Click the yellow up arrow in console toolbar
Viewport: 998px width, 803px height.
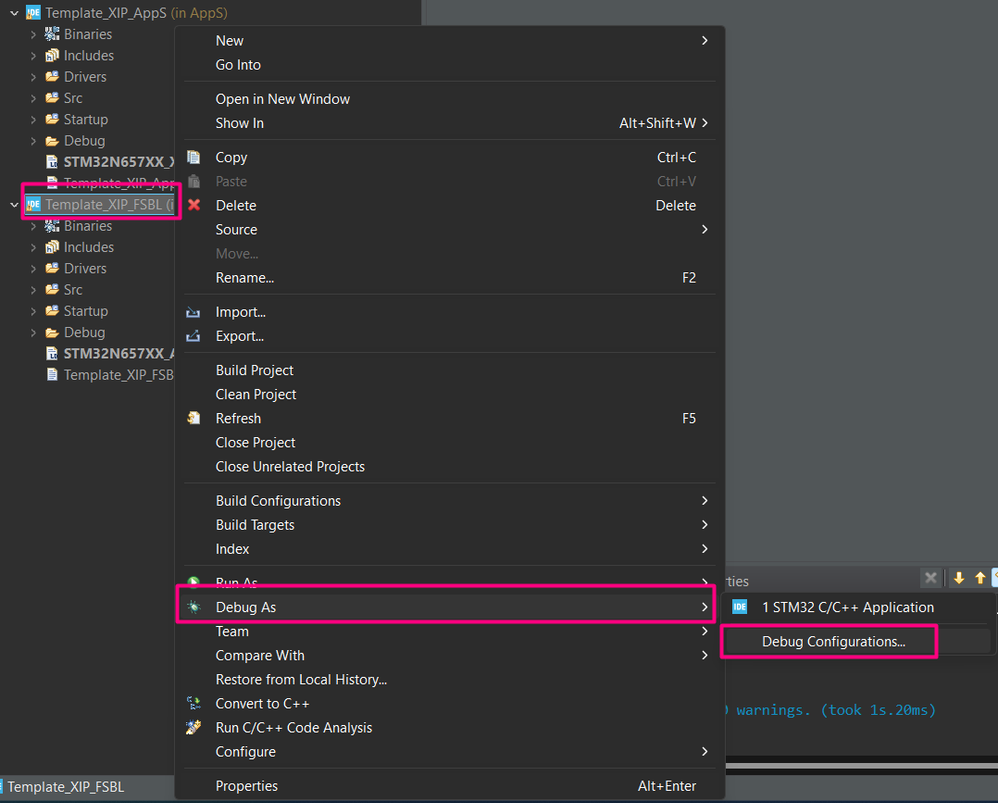coord(980,578)
